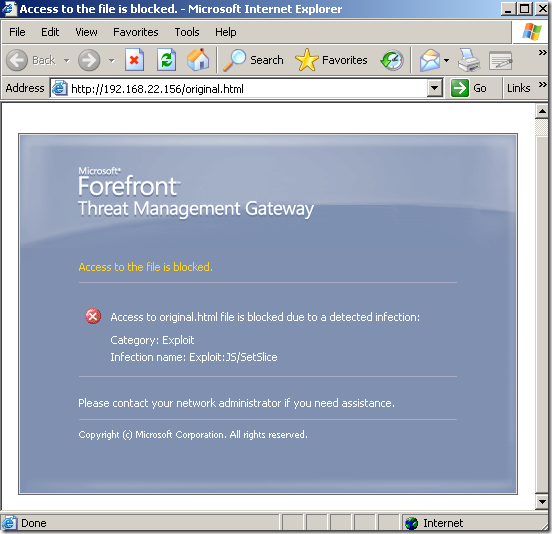Click the Edit page icon in toolbar

click(500, 61)
